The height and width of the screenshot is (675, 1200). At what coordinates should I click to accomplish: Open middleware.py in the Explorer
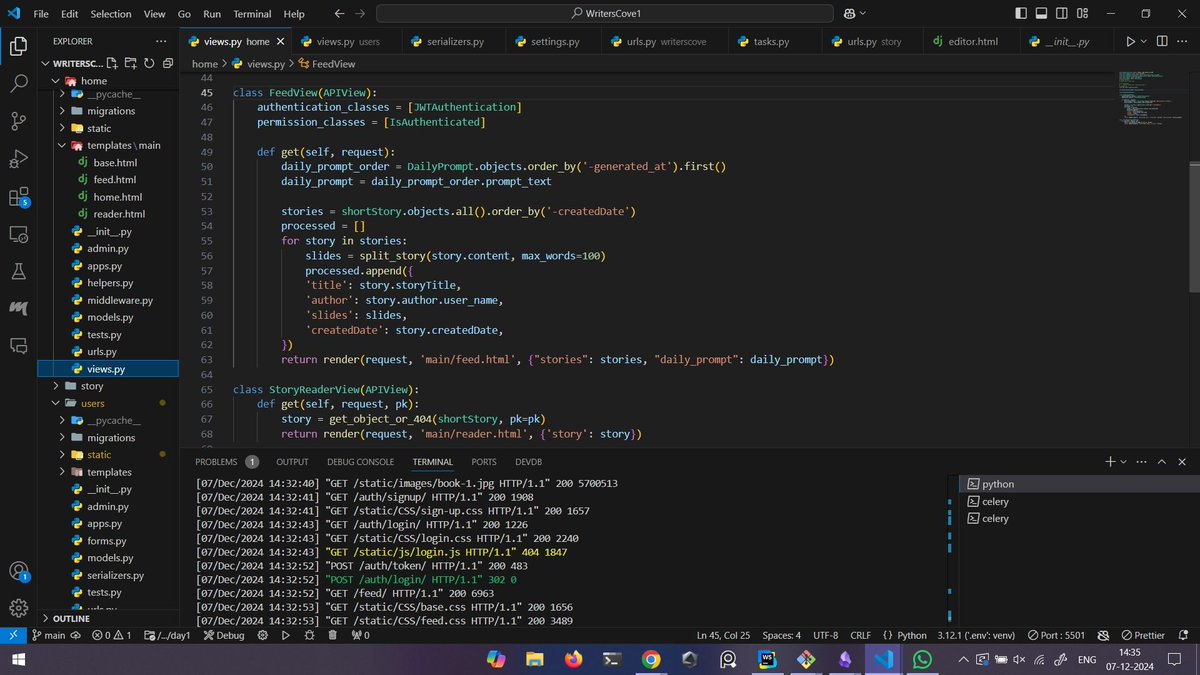[x=120, y=300]
